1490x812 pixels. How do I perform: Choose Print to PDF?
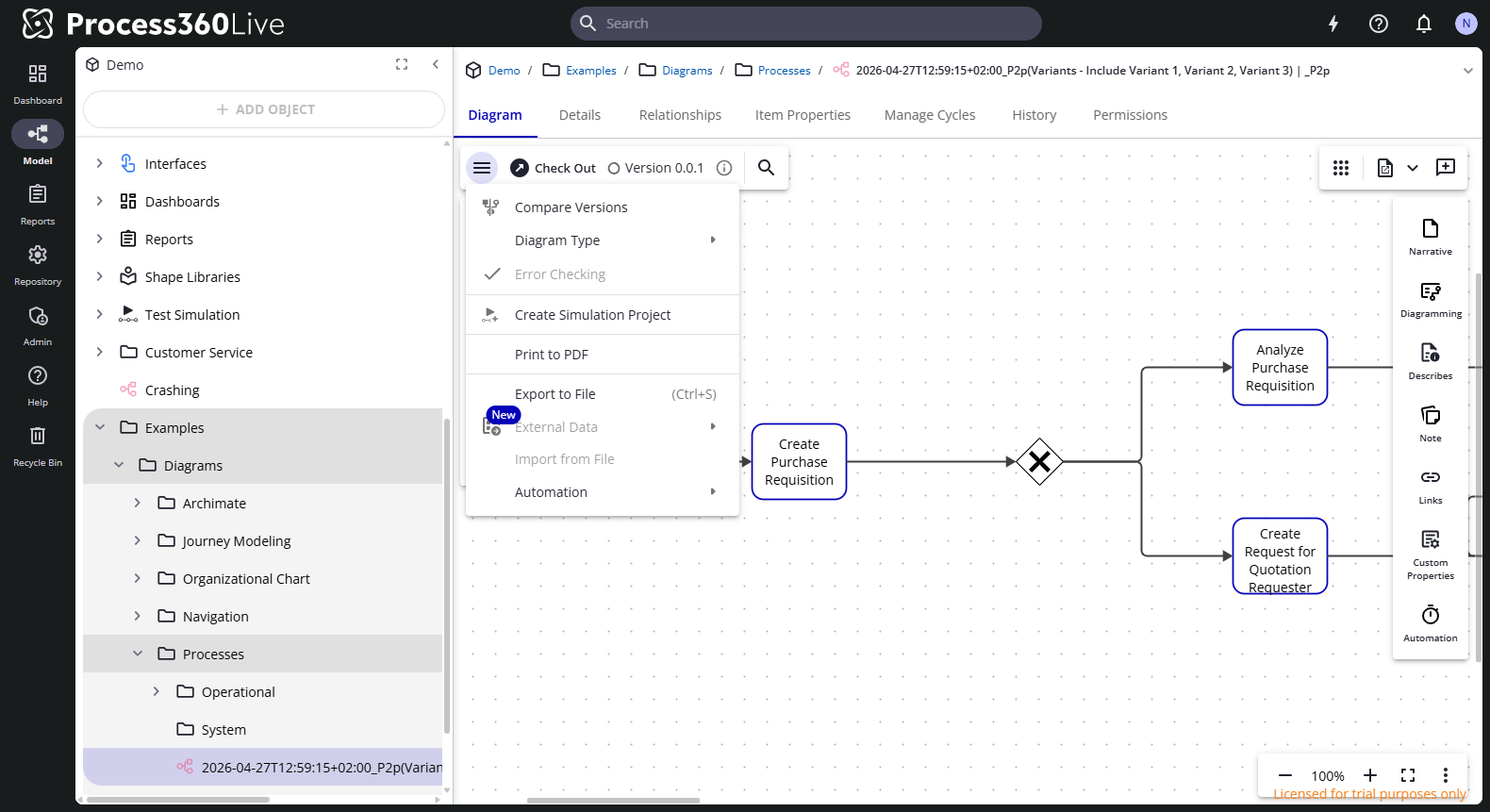[602, 355]
